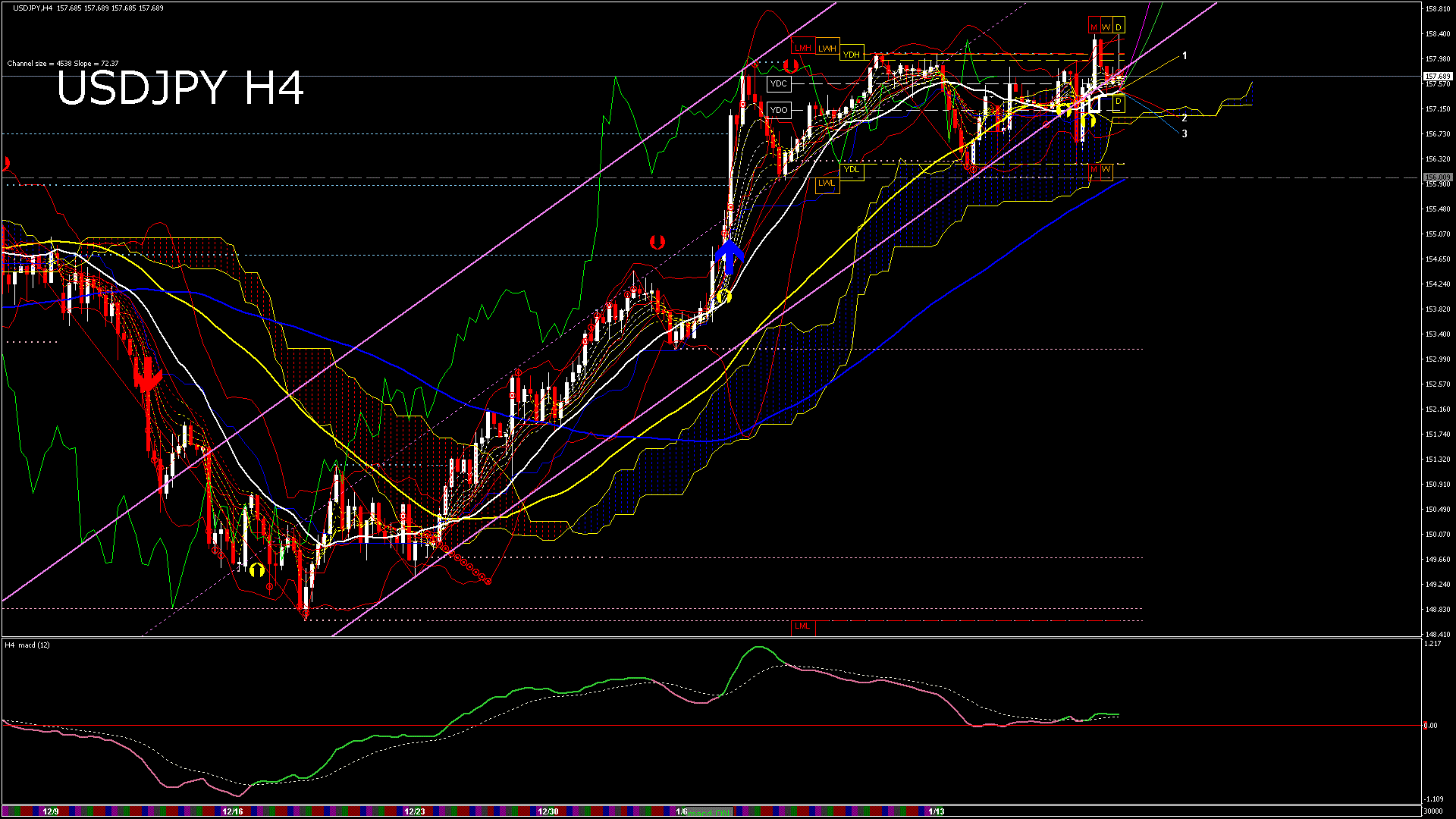Click the large blue up arrow signal
This screenshot has width=1456, height=819.
pos(730,256)
